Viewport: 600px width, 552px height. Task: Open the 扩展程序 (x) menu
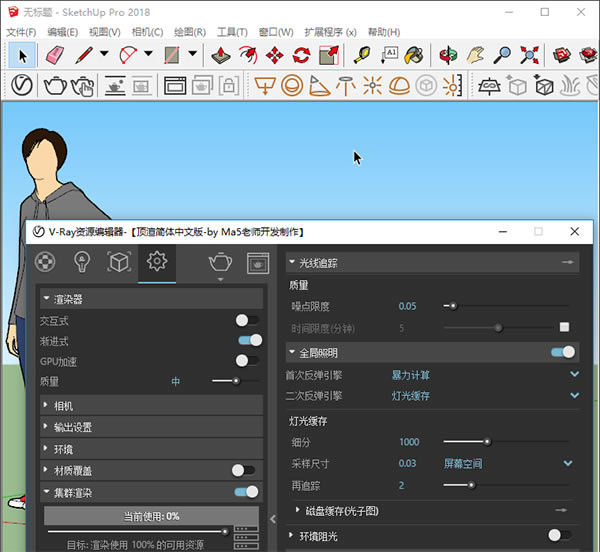(x=330, y=32)
